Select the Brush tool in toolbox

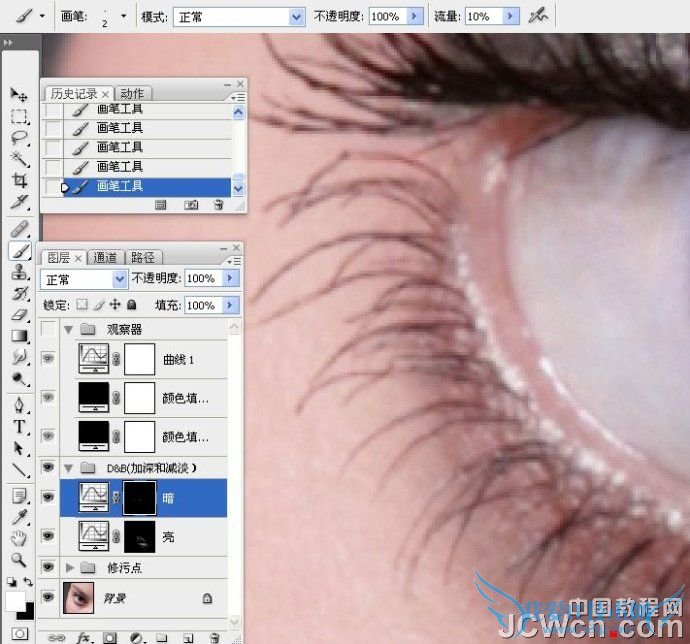(19, 251)
